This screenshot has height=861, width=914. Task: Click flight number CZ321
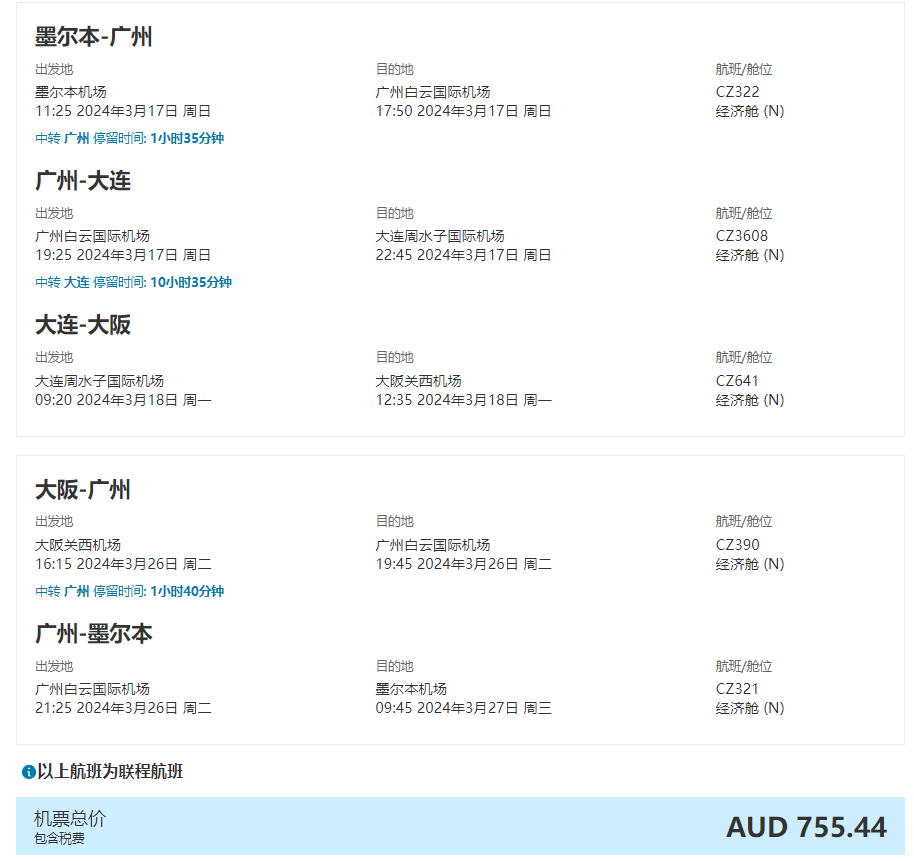point(737,689)
